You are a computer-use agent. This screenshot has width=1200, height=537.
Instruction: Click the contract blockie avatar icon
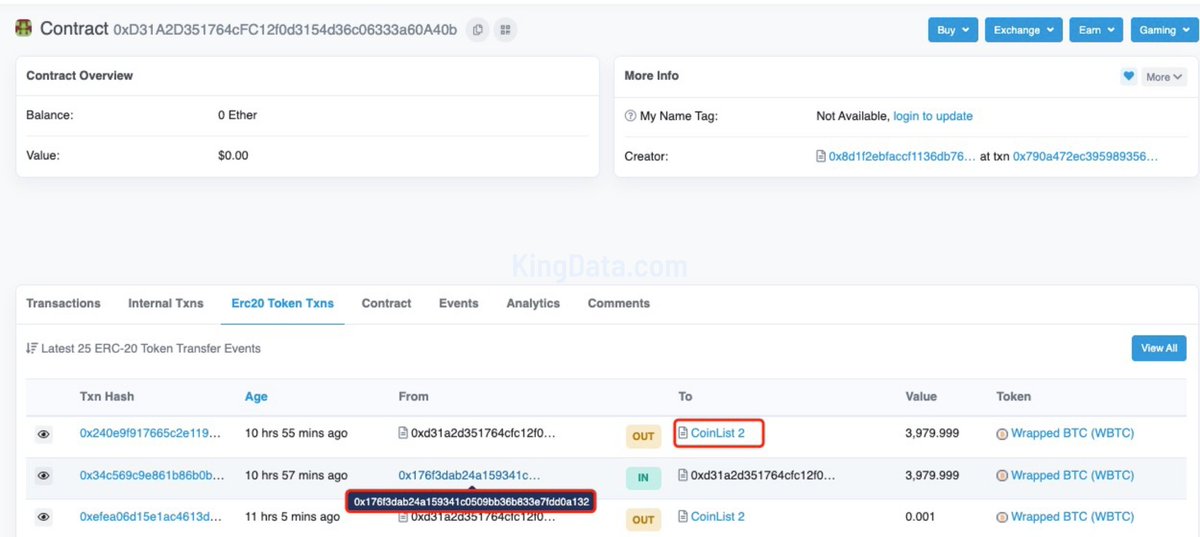23,29
